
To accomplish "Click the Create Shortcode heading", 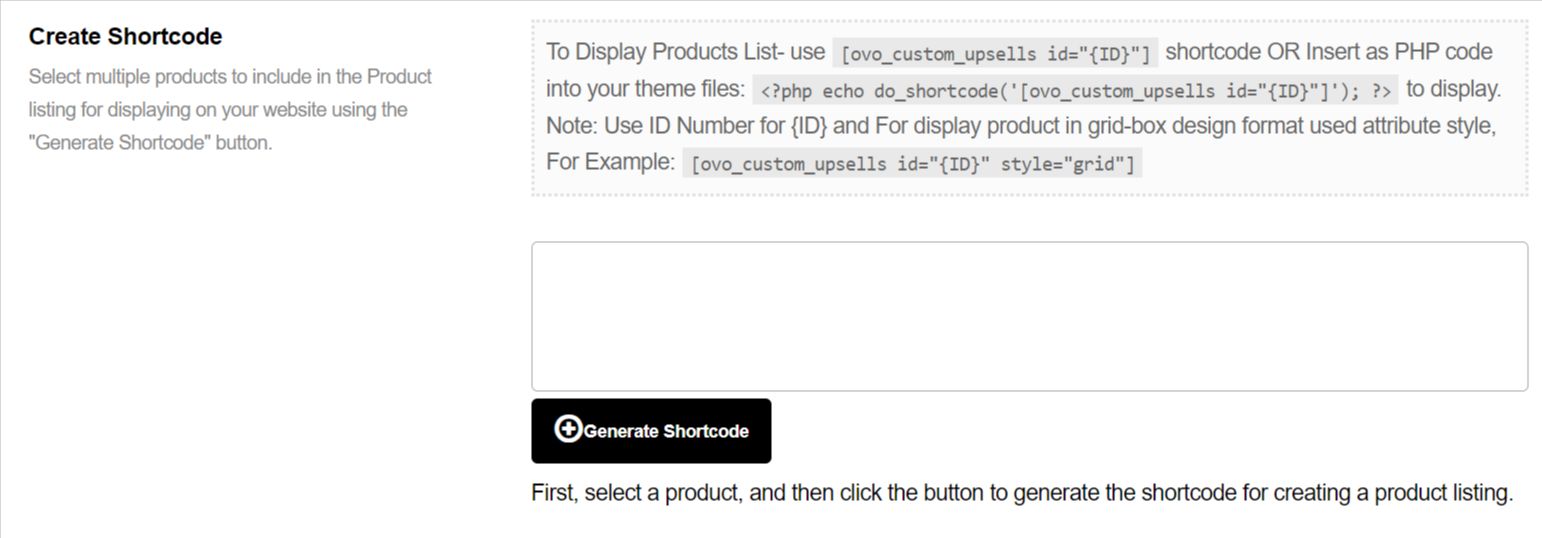I will point(125,37).
